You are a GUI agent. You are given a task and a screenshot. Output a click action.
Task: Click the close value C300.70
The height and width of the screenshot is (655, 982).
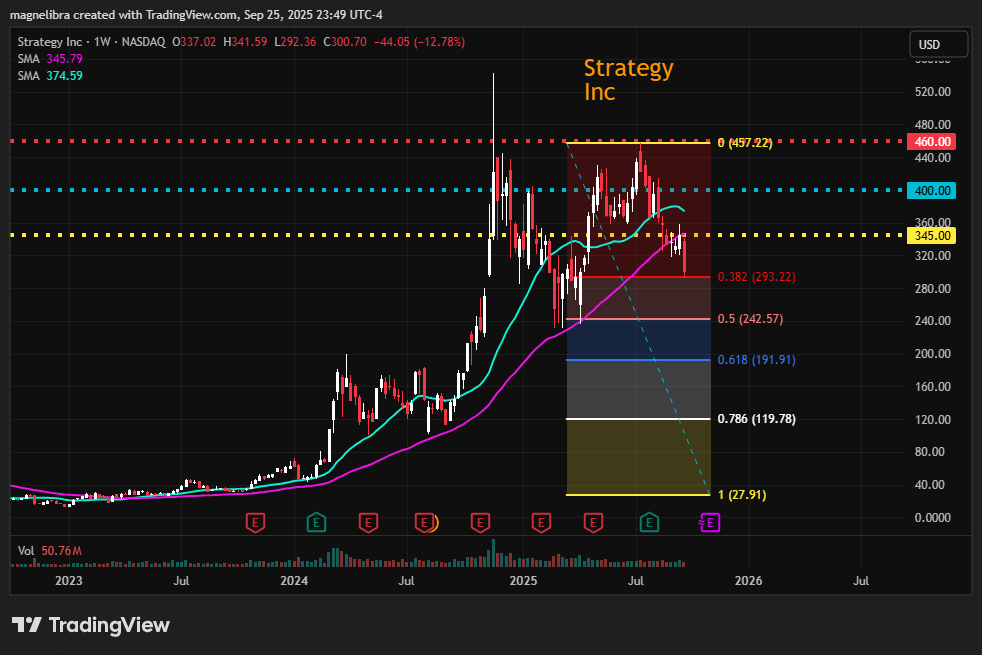point(344,42)
